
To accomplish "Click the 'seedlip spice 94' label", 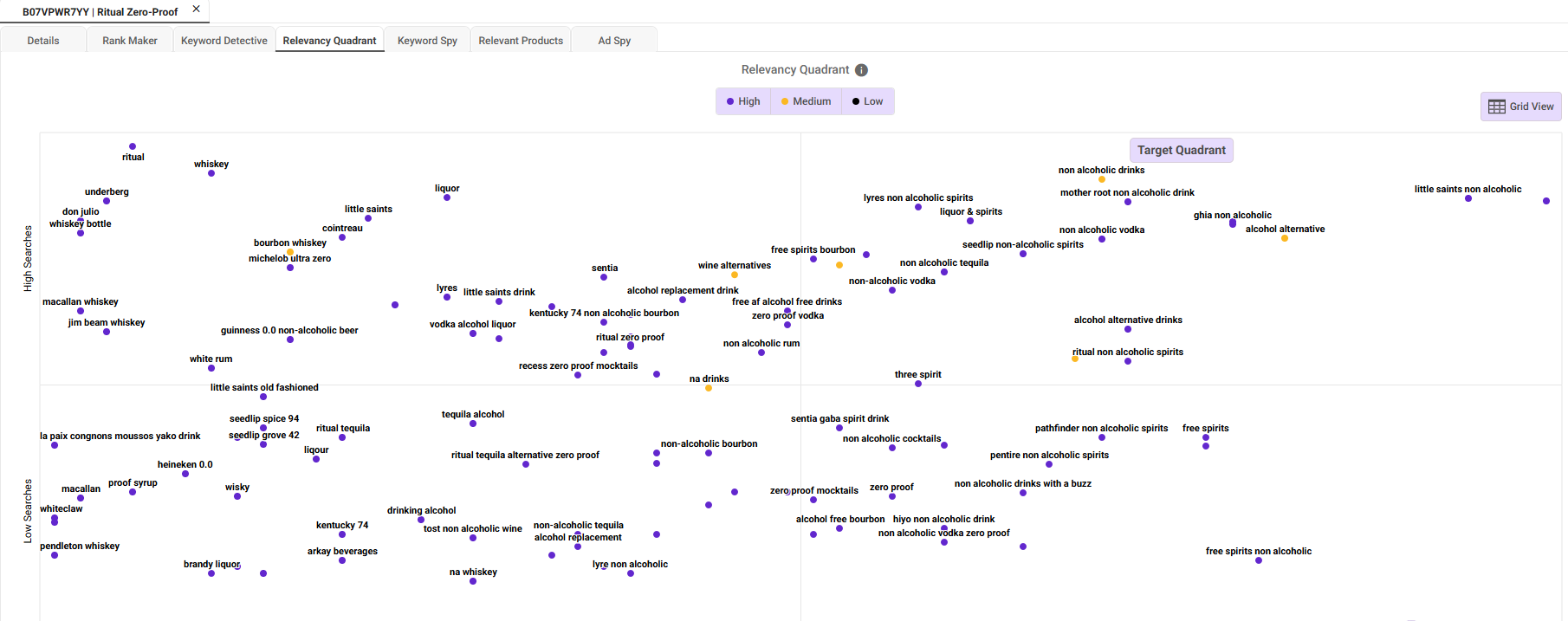I will click(x=263, y=418).
